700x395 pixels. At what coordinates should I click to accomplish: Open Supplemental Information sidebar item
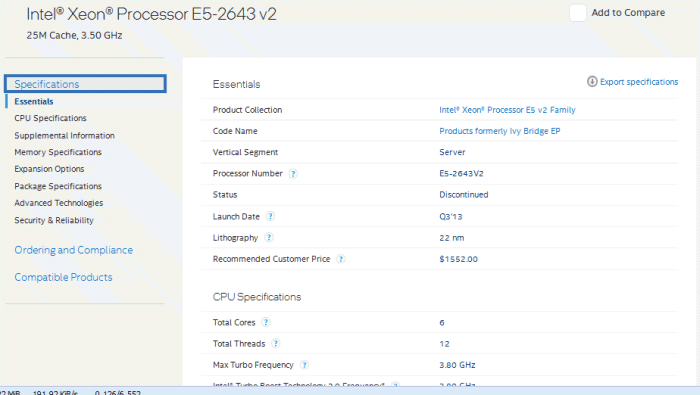click(64, 135)
